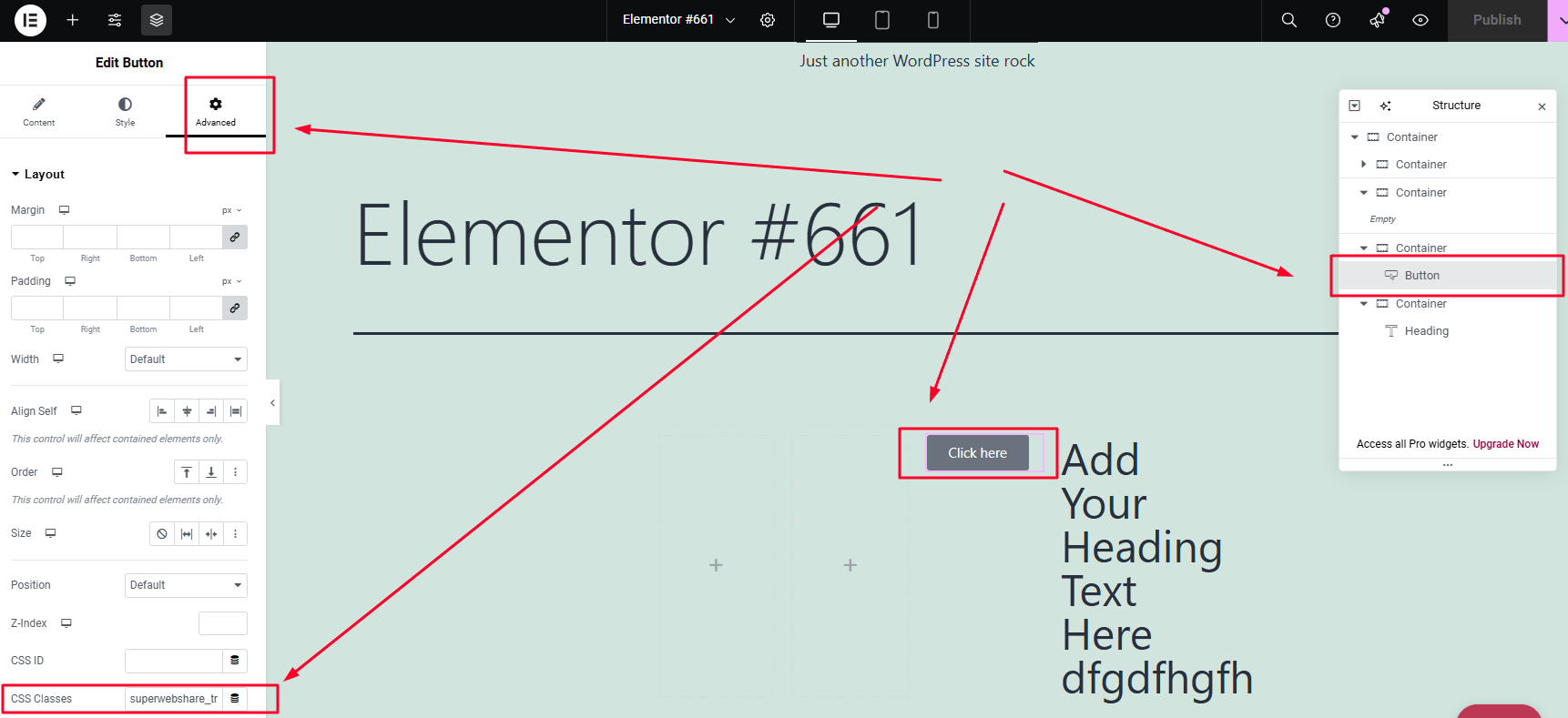Link padding values together
This screenshot has width=1568, height=718.
(235, 308)
